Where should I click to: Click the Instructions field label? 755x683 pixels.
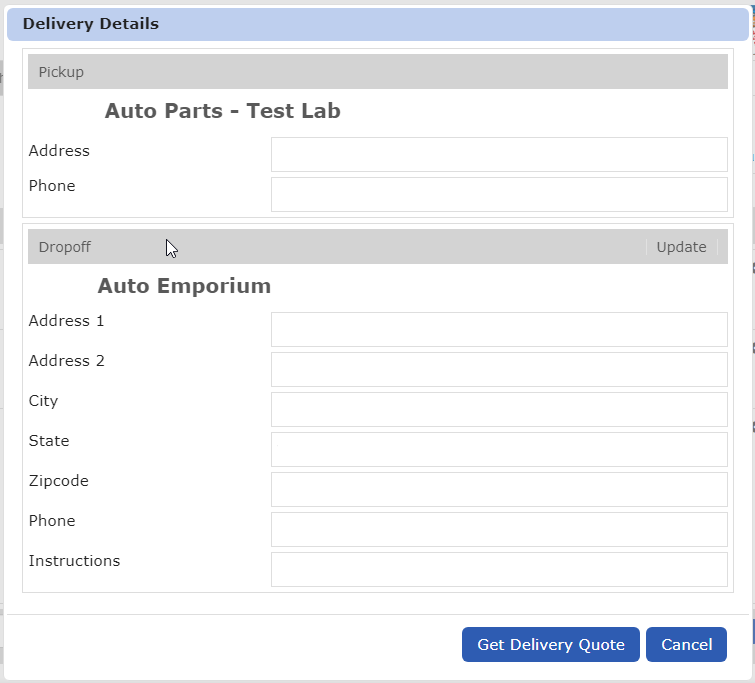click(x=74, y=561)
